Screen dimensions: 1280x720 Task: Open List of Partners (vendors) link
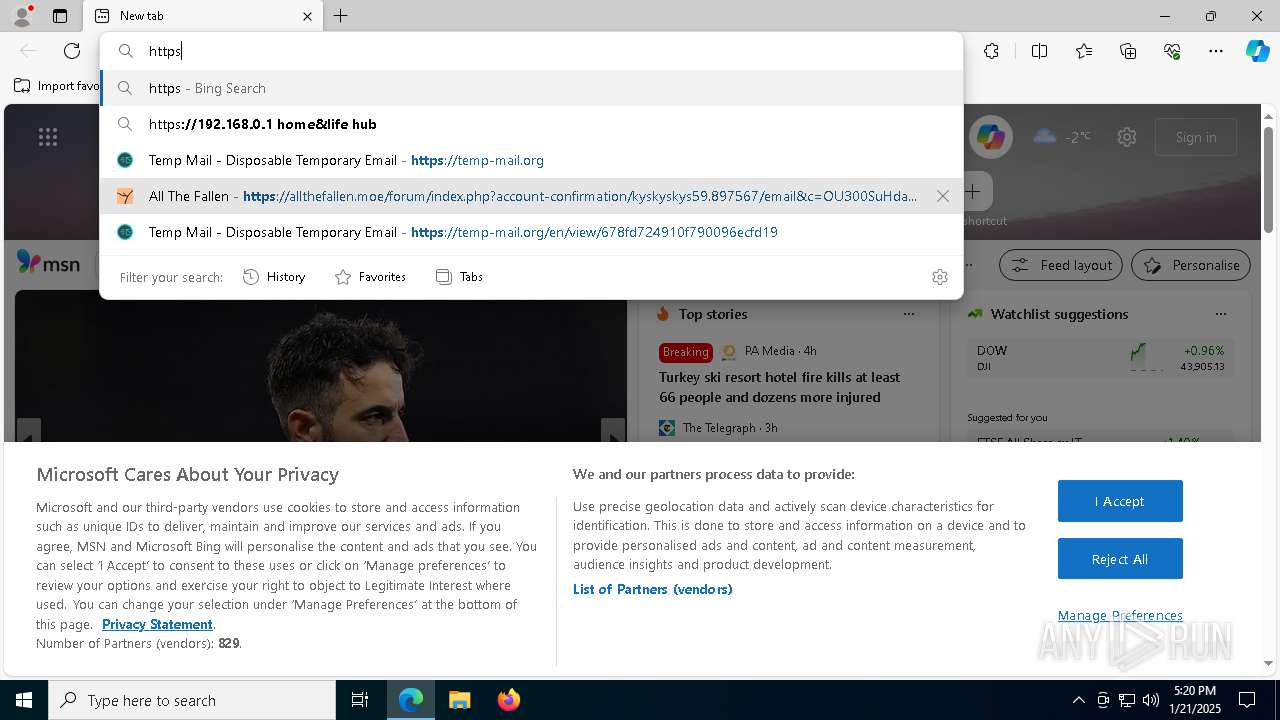pyautogui.click(x=653, y=589)
